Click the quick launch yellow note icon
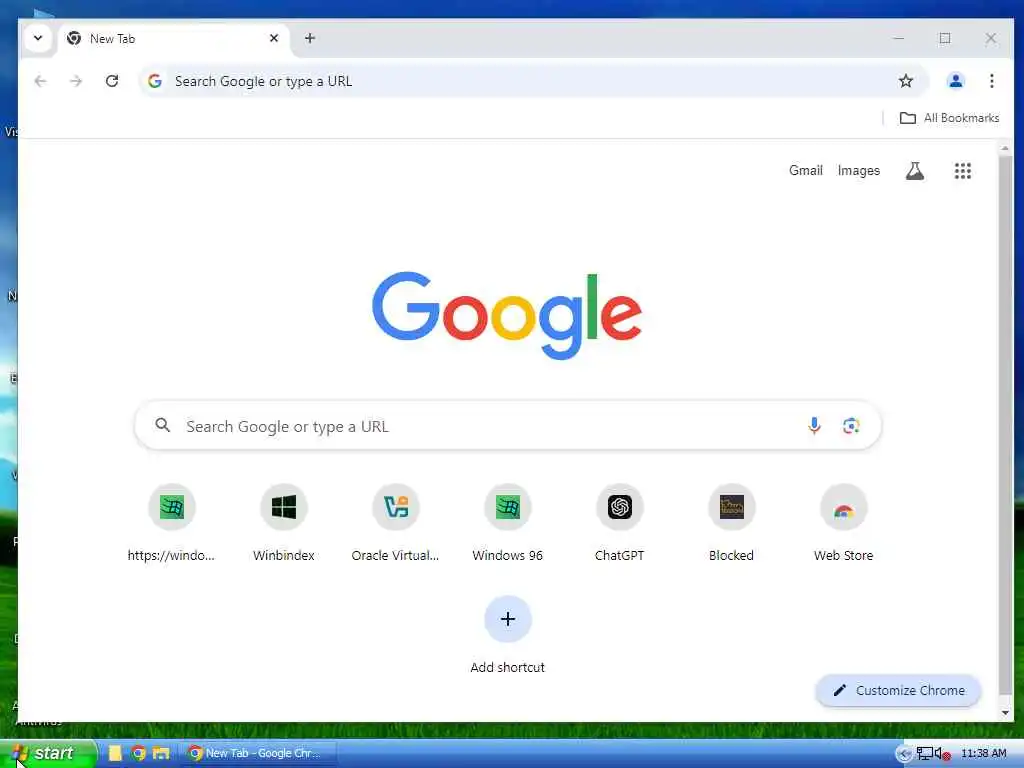This screenshot has height=768, width=1024. [x=115, y=753]
